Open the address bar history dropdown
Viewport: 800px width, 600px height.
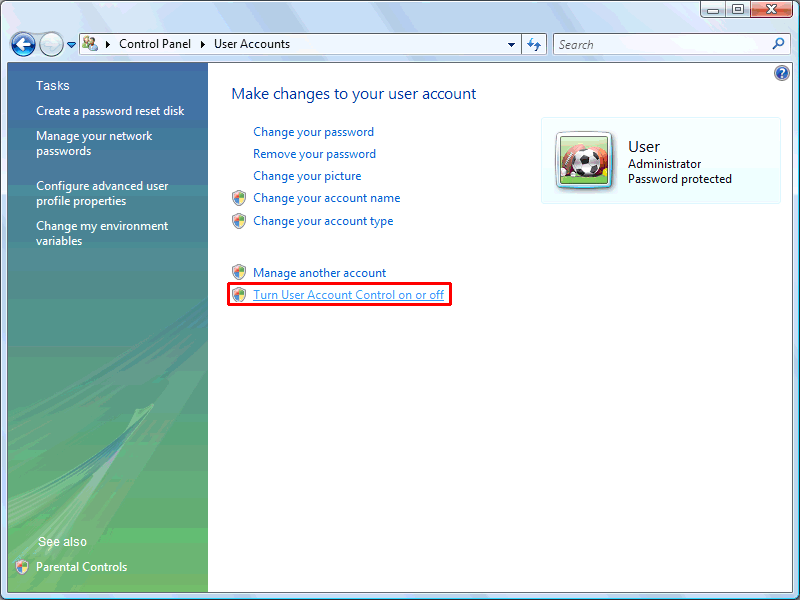(511, 44)
